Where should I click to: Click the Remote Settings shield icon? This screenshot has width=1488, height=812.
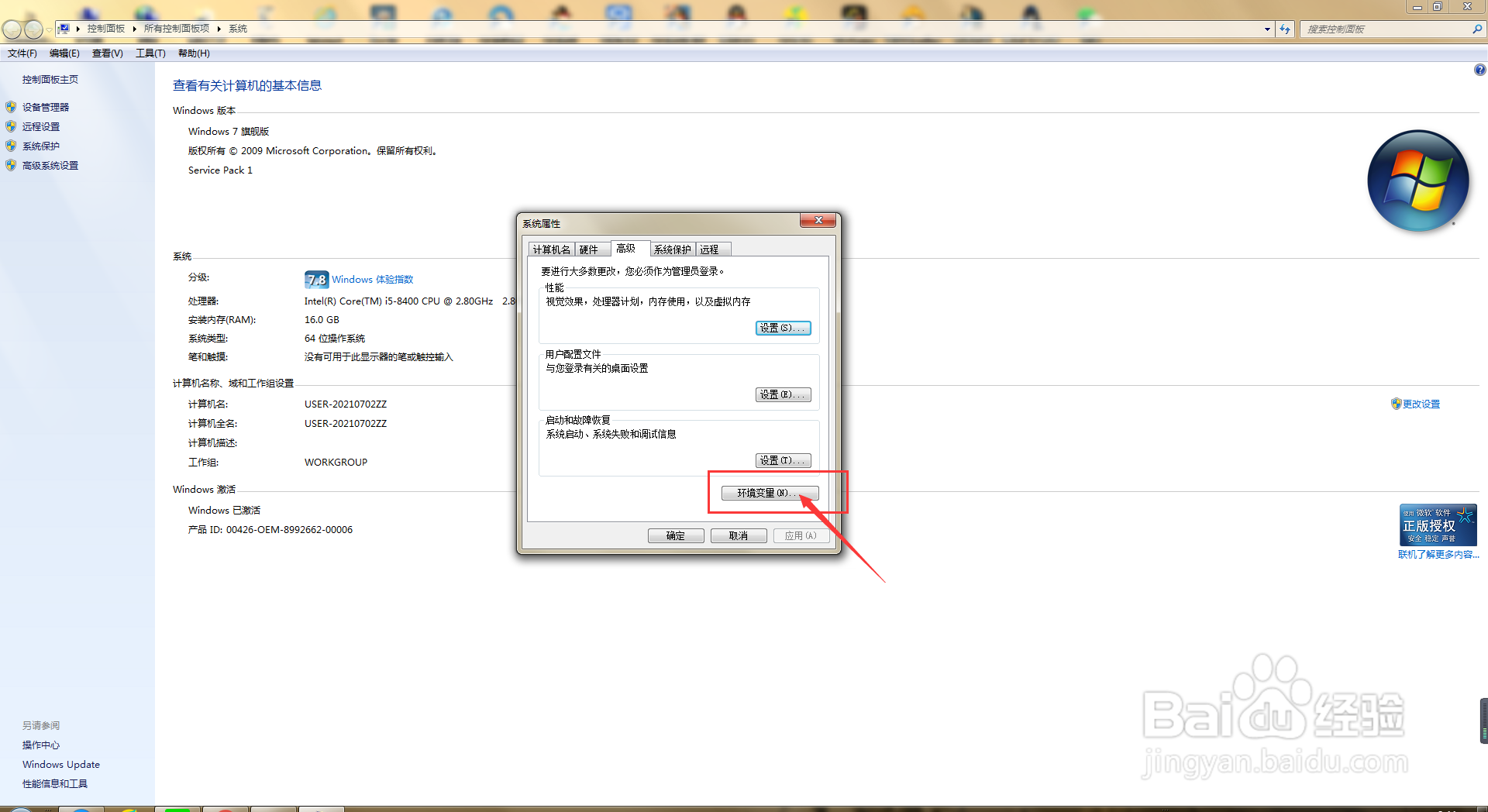pyautogui.click(x=11, y=126)
